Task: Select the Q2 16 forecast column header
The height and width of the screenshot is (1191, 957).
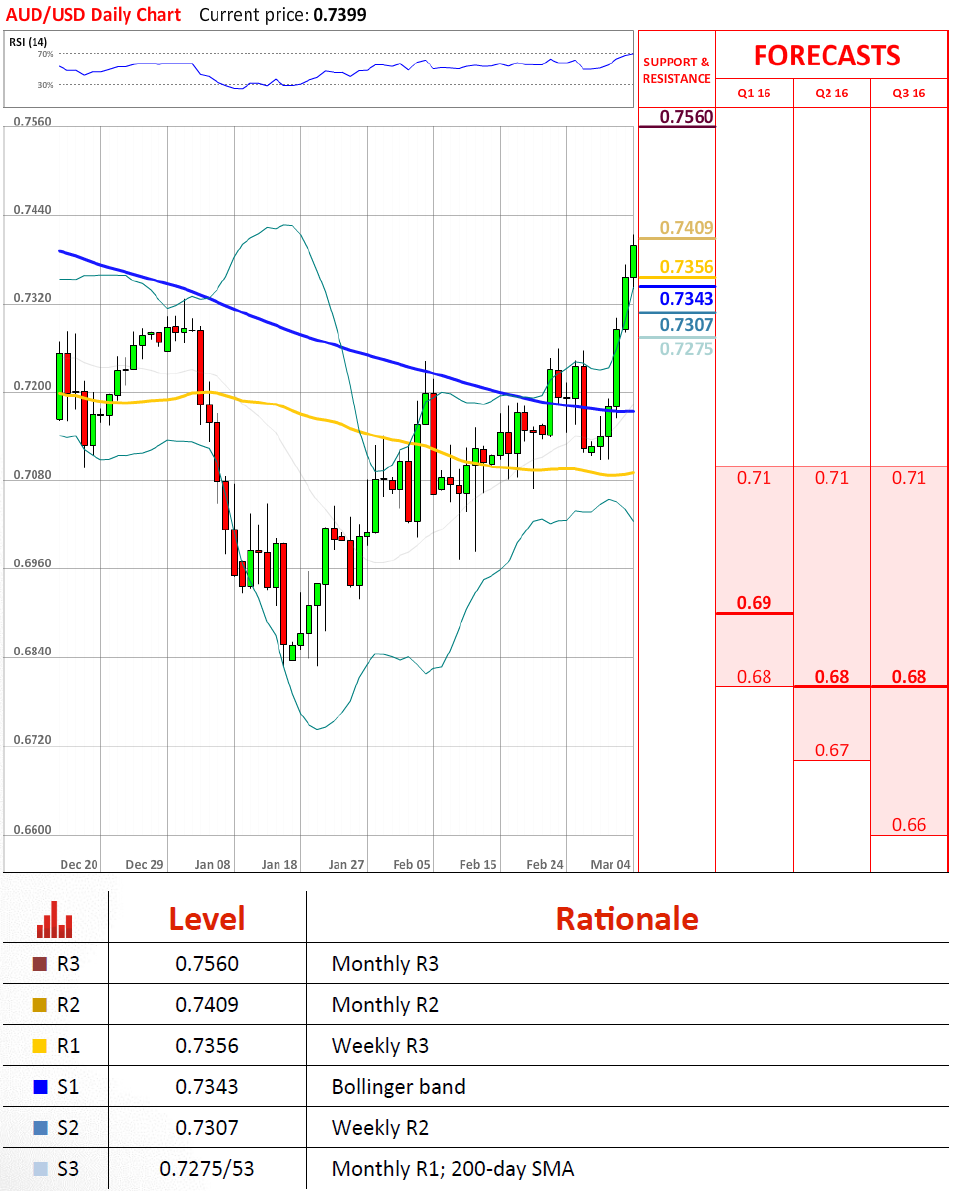Action: click(x=832, y=93)
